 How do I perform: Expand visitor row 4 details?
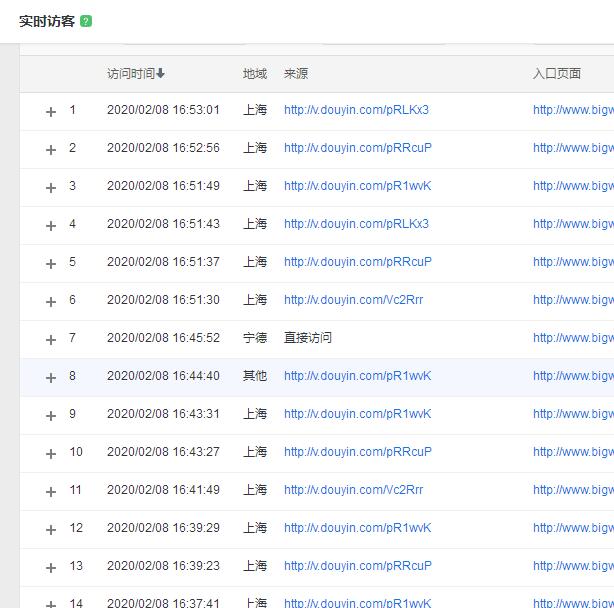(x=51, y=226)
